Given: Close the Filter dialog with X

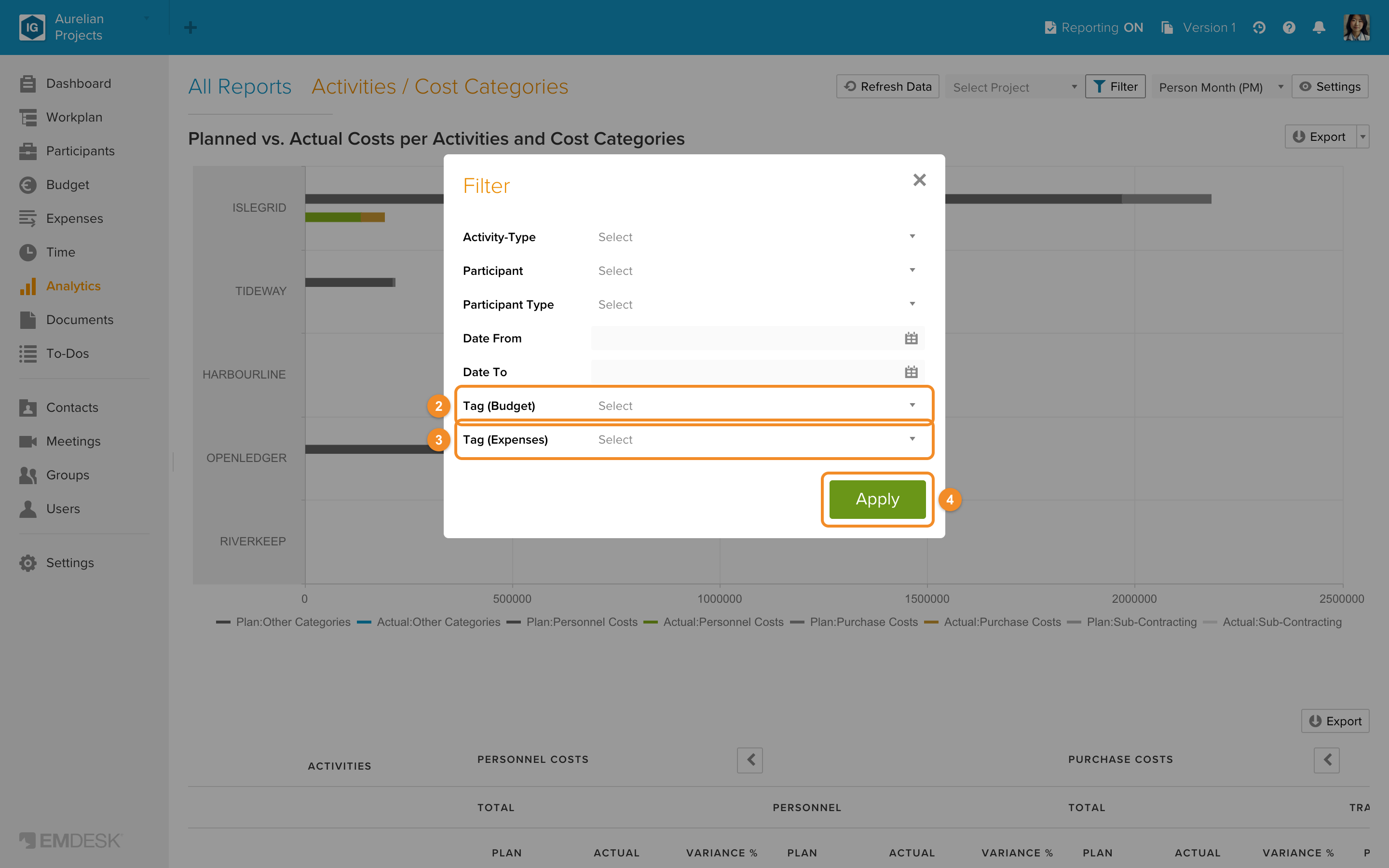Looking at the screenshot, I should (x=920, y=180).
